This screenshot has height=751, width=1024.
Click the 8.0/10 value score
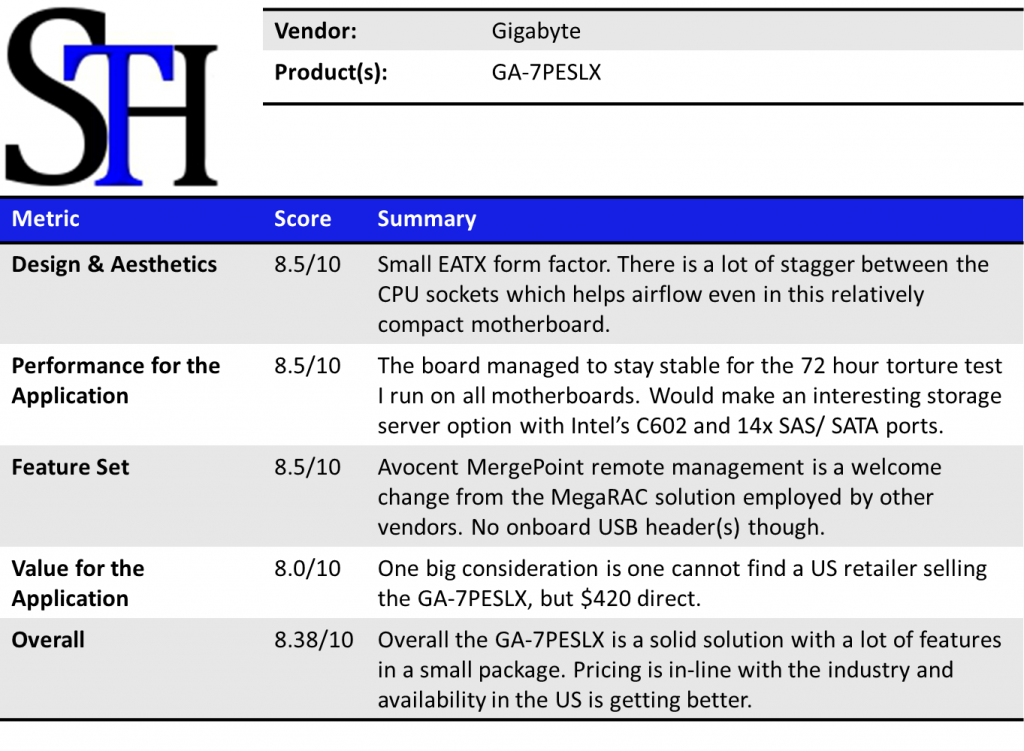click(x=307, y=569)
